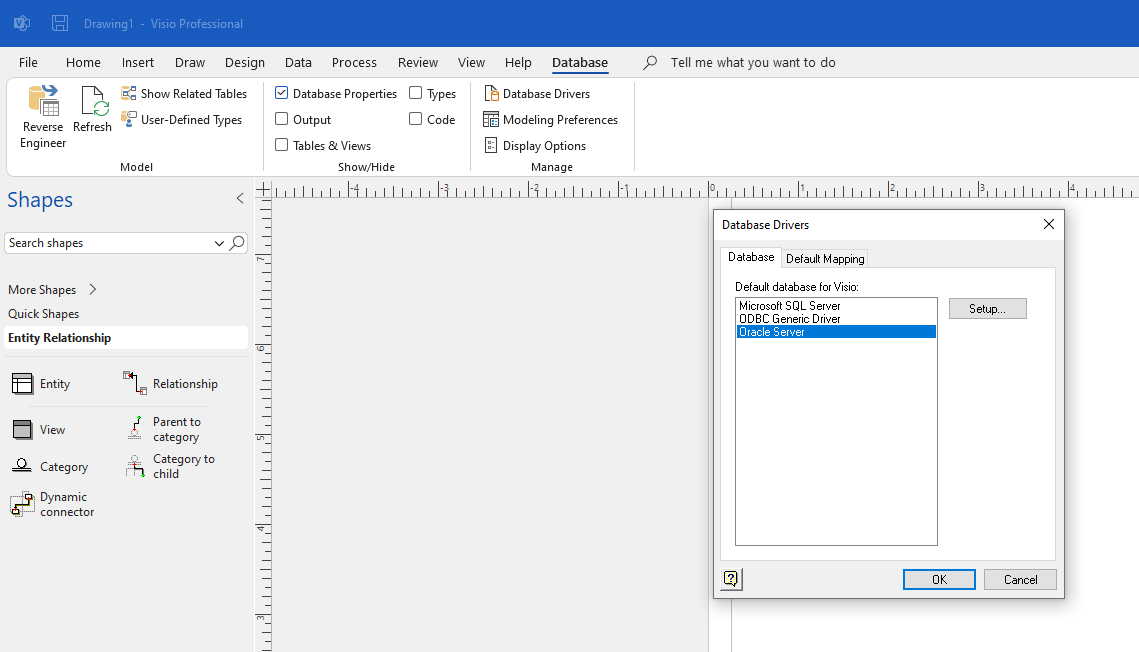
Task: Click Cancel in Database Drivers dialog
Action: tap(1021, 579)
